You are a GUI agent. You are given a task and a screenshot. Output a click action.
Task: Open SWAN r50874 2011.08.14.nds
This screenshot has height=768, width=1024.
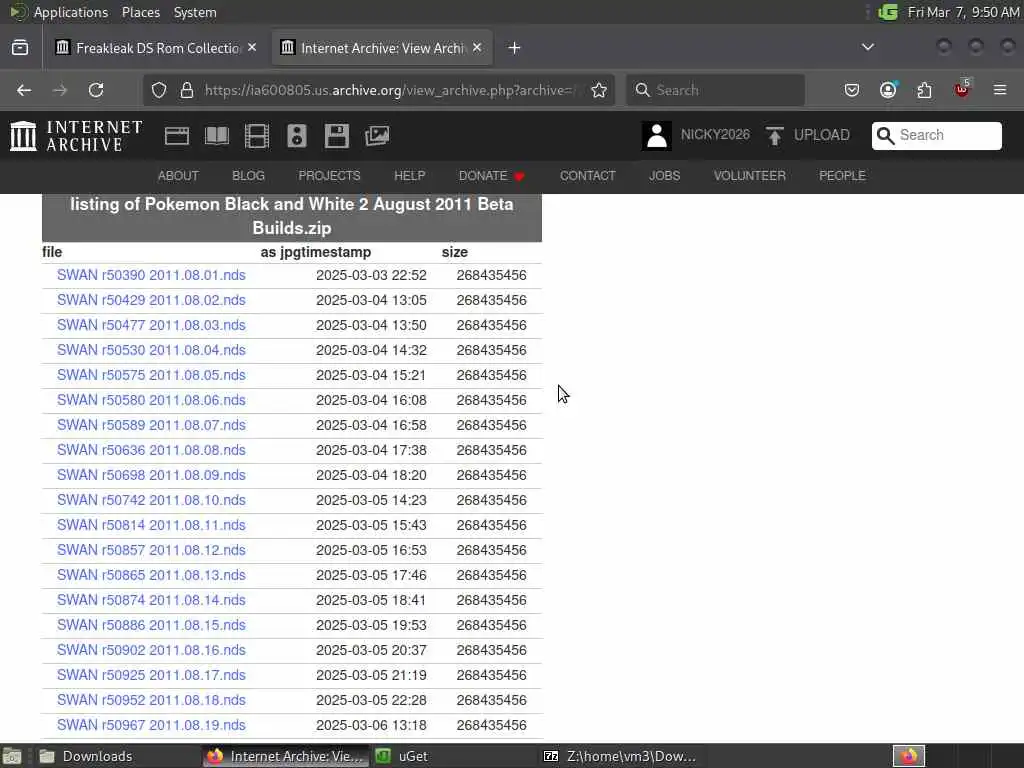coord(151,600)
